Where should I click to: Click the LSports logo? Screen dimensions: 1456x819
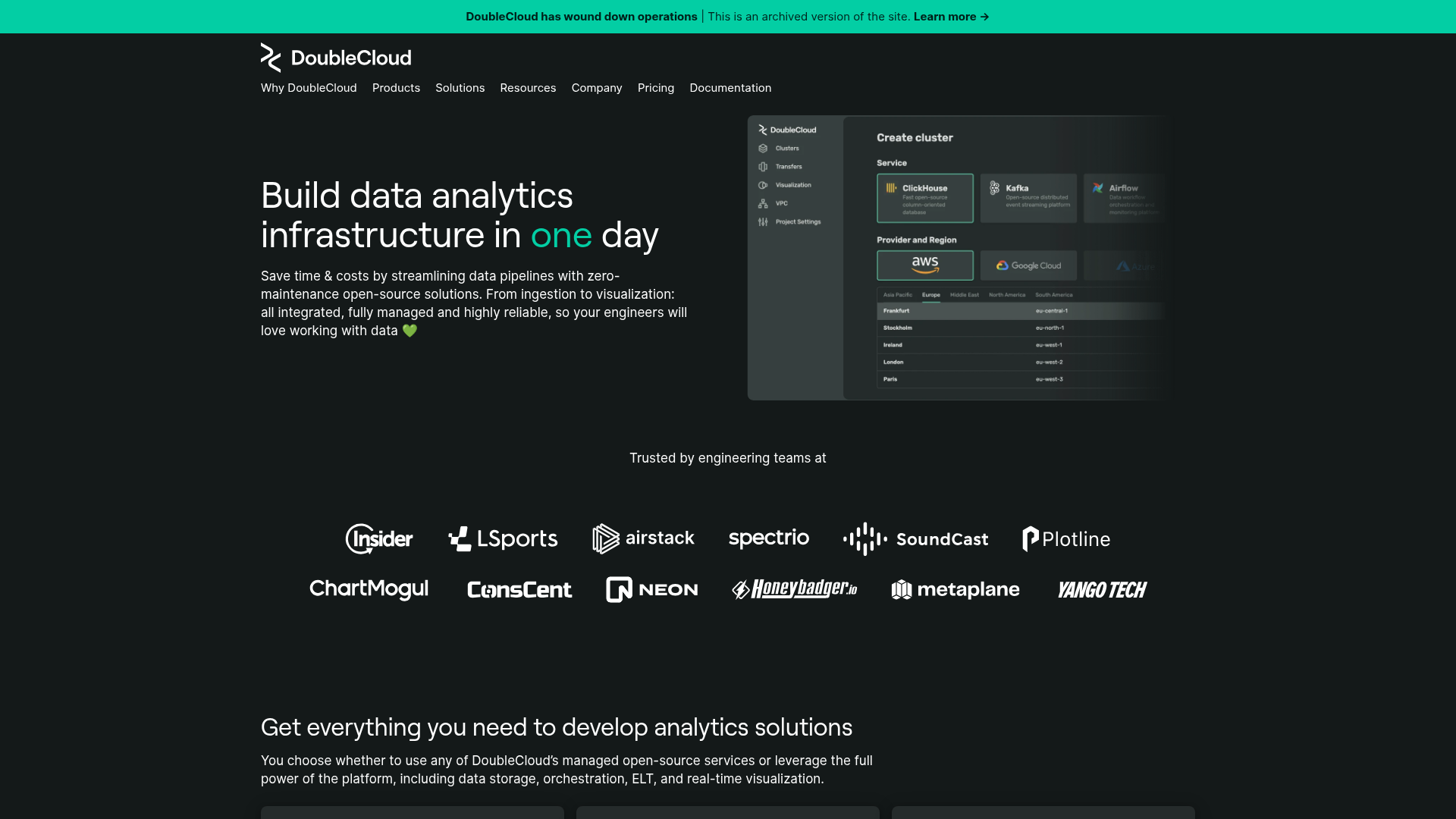[x=503, y=539]
